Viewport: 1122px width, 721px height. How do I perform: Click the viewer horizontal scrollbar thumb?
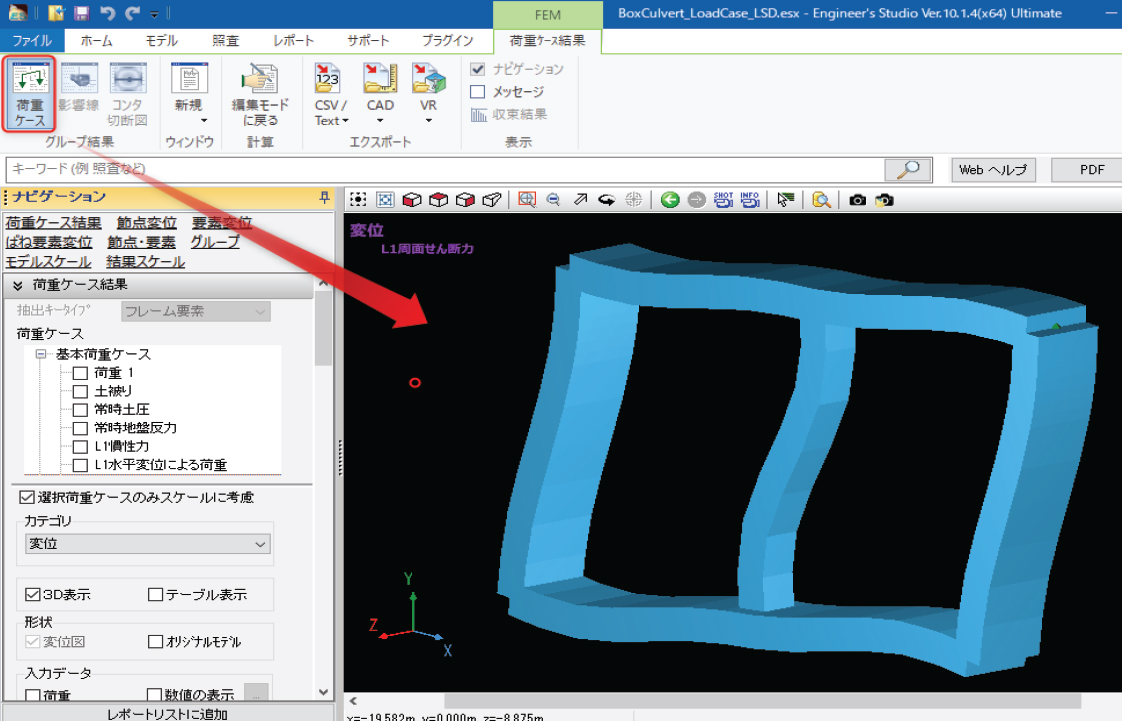tap(762, 701)
